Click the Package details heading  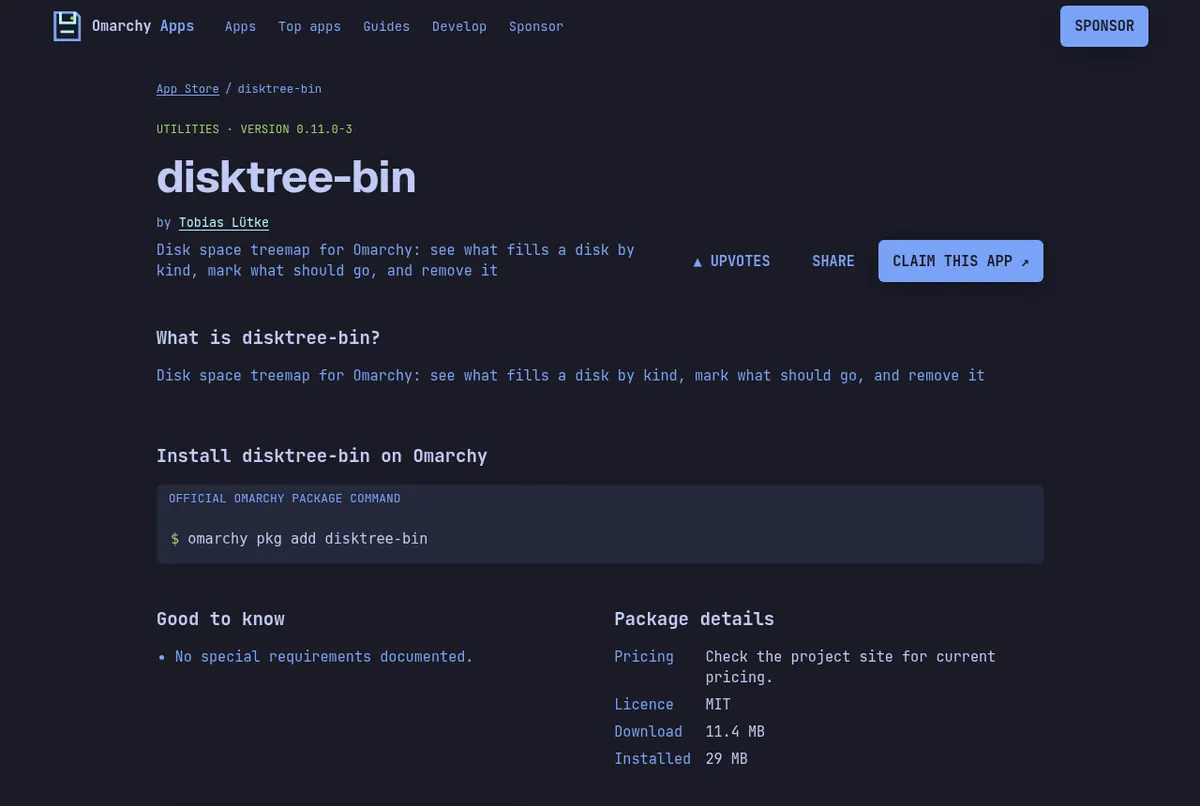[x=694, y=619]
